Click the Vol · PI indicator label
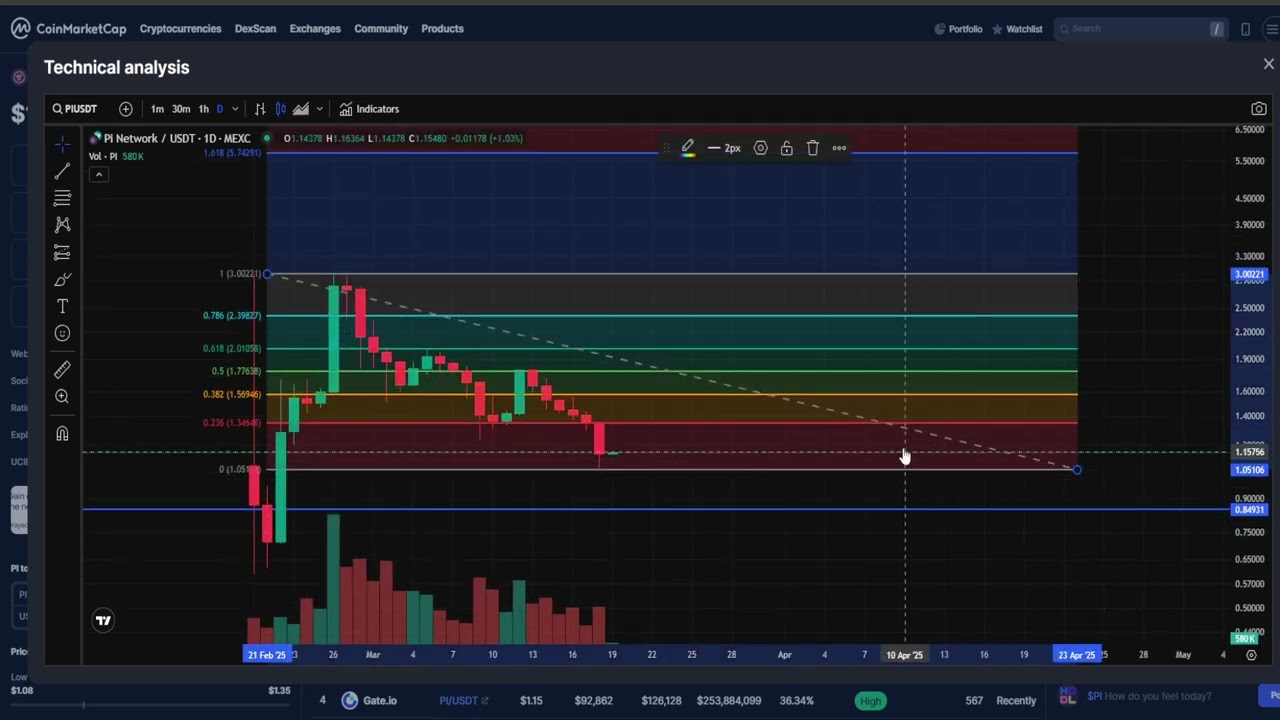 click(103, 156)
